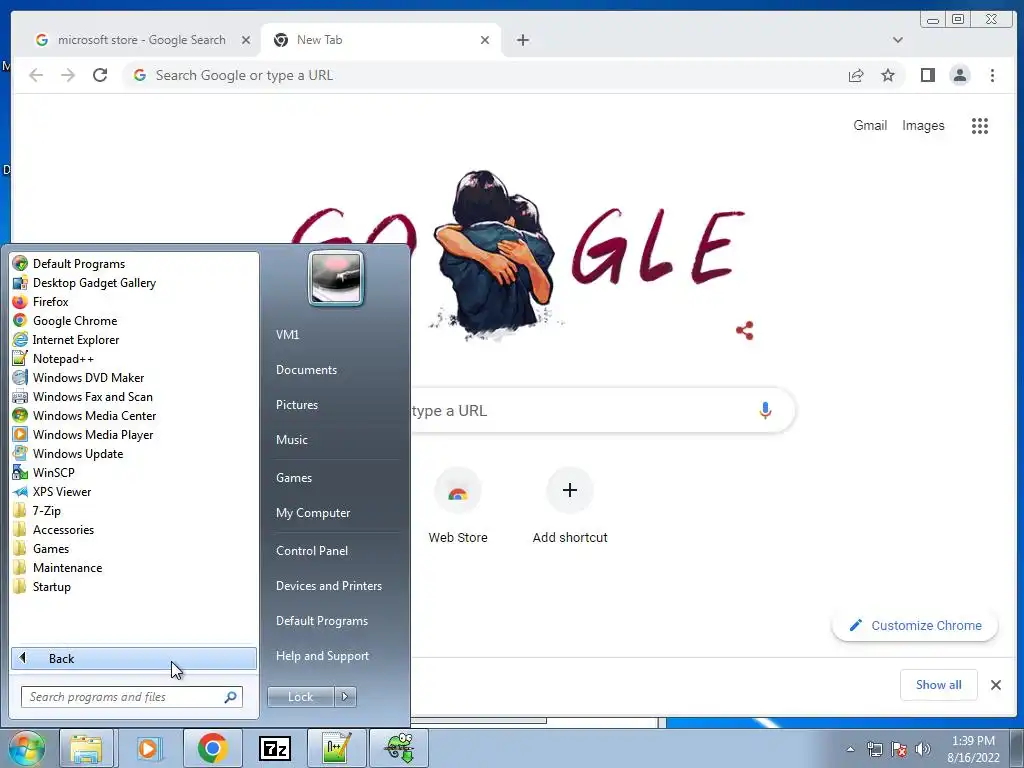Click the Search programs and files box
The width and height of the screenshot is (1024, 768).
(x=131, y=697)
